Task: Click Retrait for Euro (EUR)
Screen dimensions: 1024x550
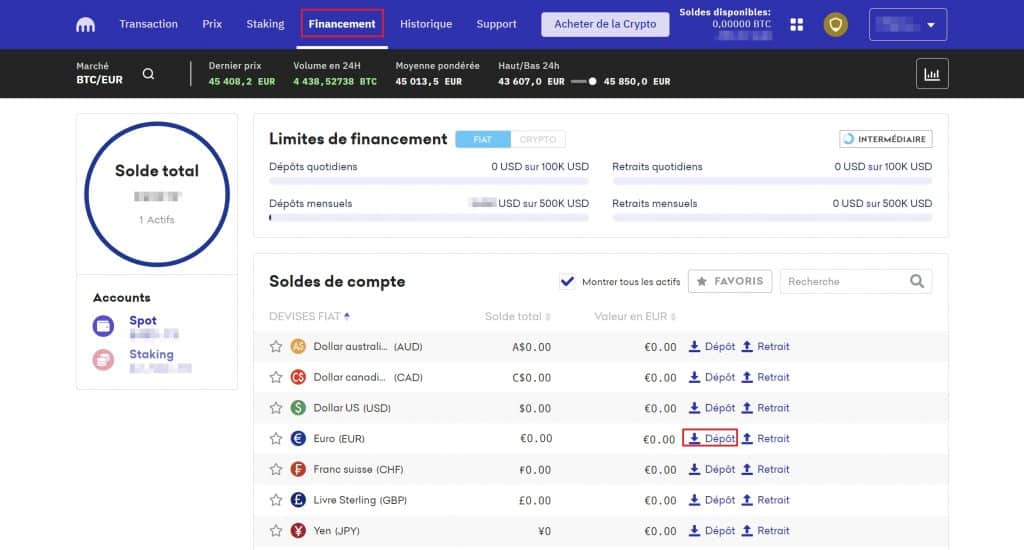Action: (x=765, y=439)
